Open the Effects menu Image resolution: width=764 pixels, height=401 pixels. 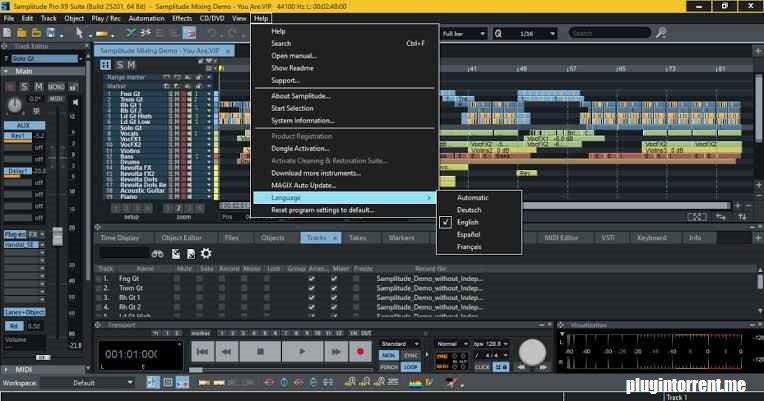tap(182, 19)
